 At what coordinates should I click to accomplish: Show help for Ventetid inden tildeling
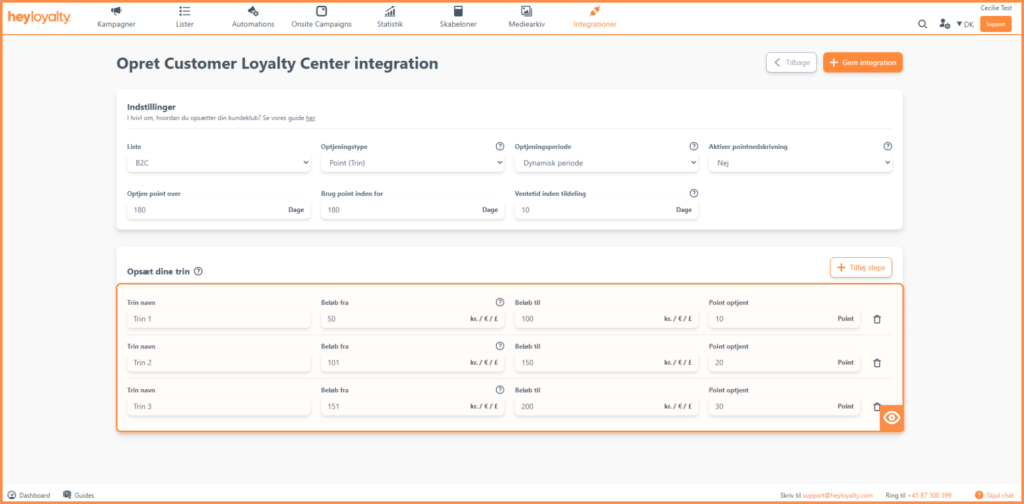[x=694, y=193]
